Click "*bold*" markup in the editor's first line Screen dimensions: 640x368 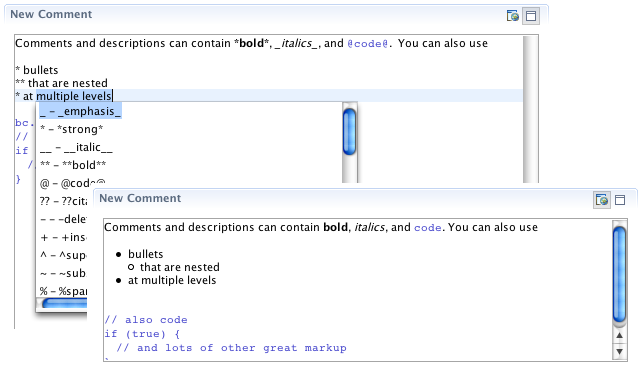pyautogui.click(x=251, y=43)
